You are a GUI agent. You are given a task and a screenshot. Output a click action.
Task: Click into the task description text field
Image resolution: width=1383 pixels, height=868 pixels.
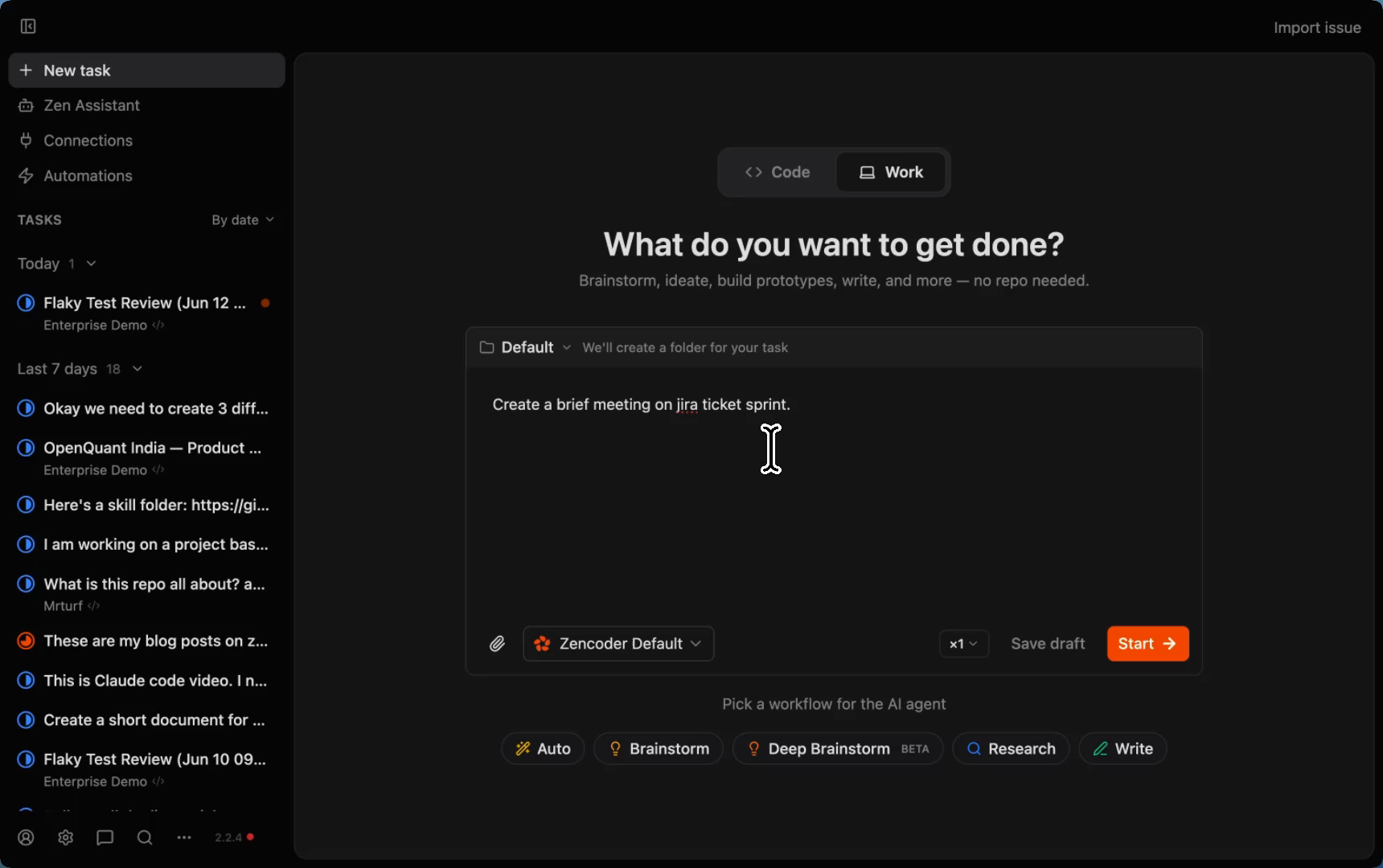click(x=834, y=490)
